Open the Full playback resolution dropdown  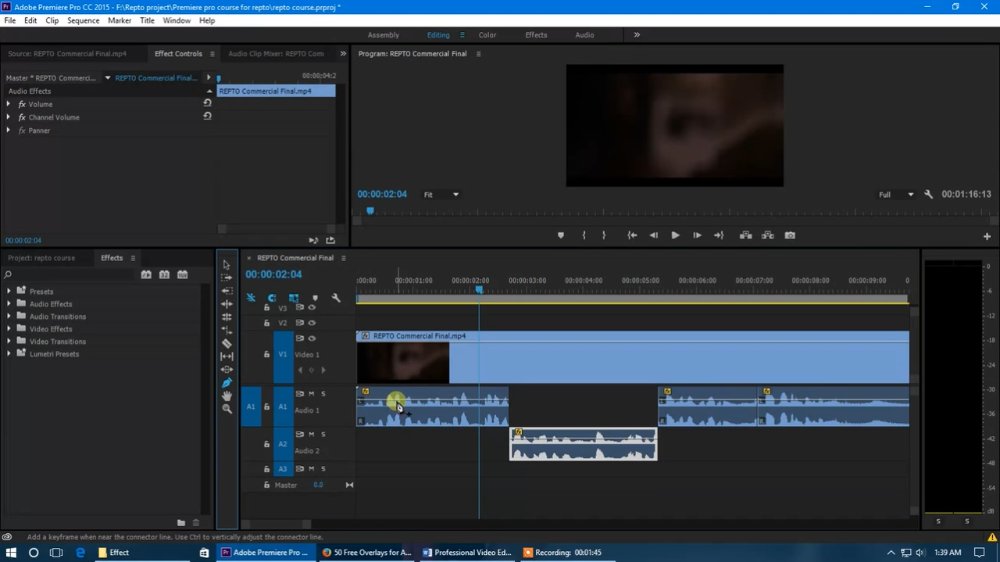pyautogui.click(x=896, y=195)
